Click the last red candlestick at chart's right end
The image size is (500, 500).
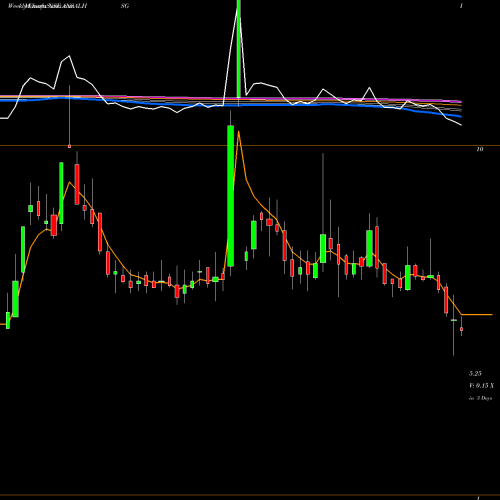pos(461,329)
